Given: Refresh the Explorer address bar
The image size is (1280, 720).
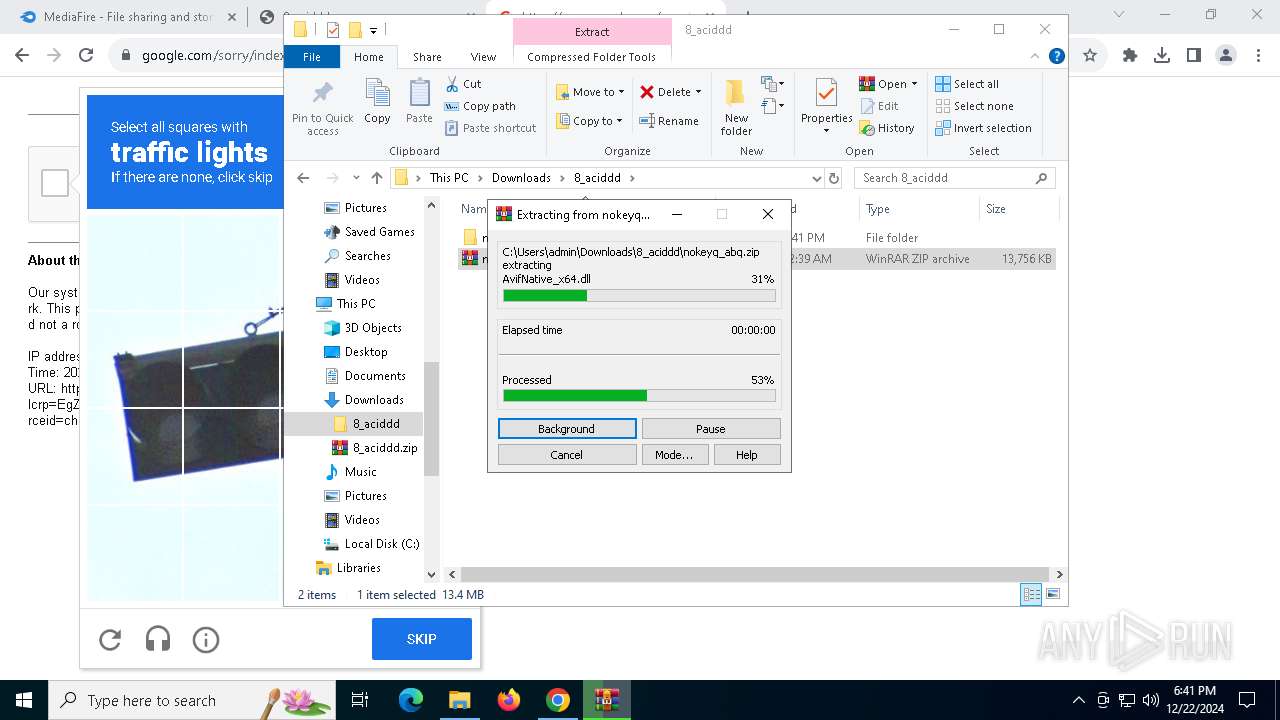Looking at the screenshot, I should pos(834,178).
